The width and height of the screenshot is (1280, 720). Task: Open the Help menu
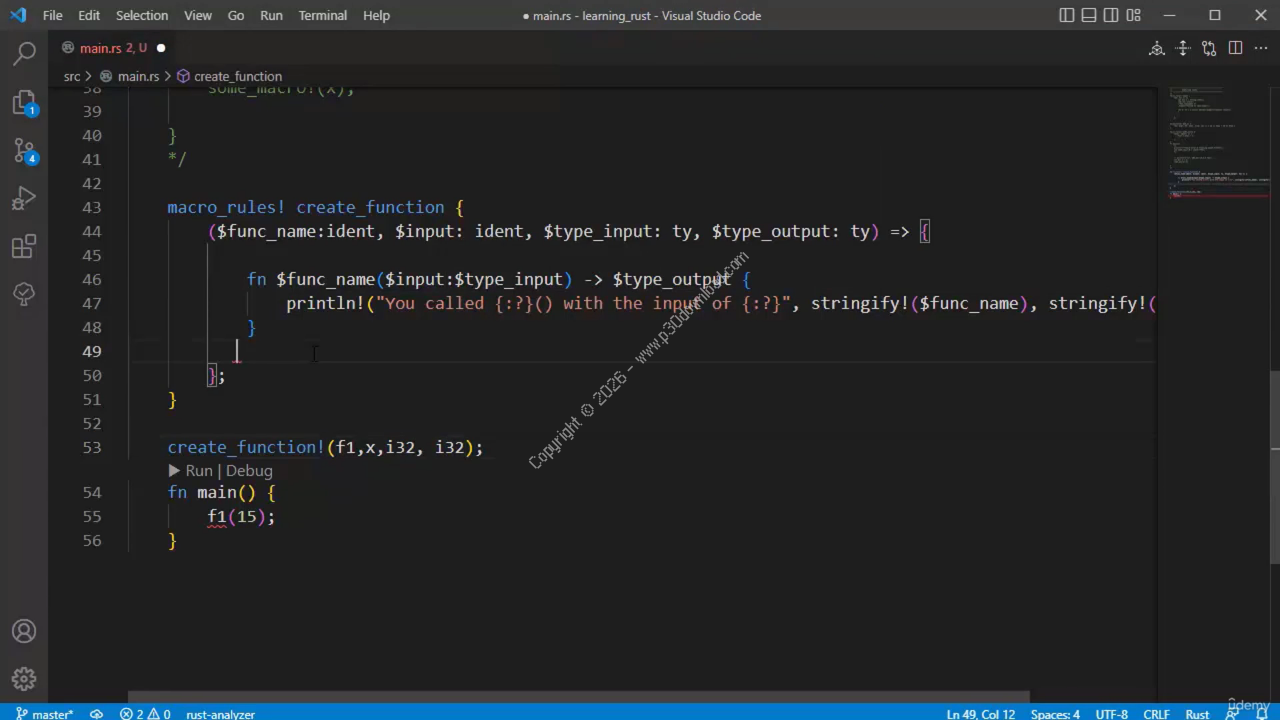click(x=376, y=15)
